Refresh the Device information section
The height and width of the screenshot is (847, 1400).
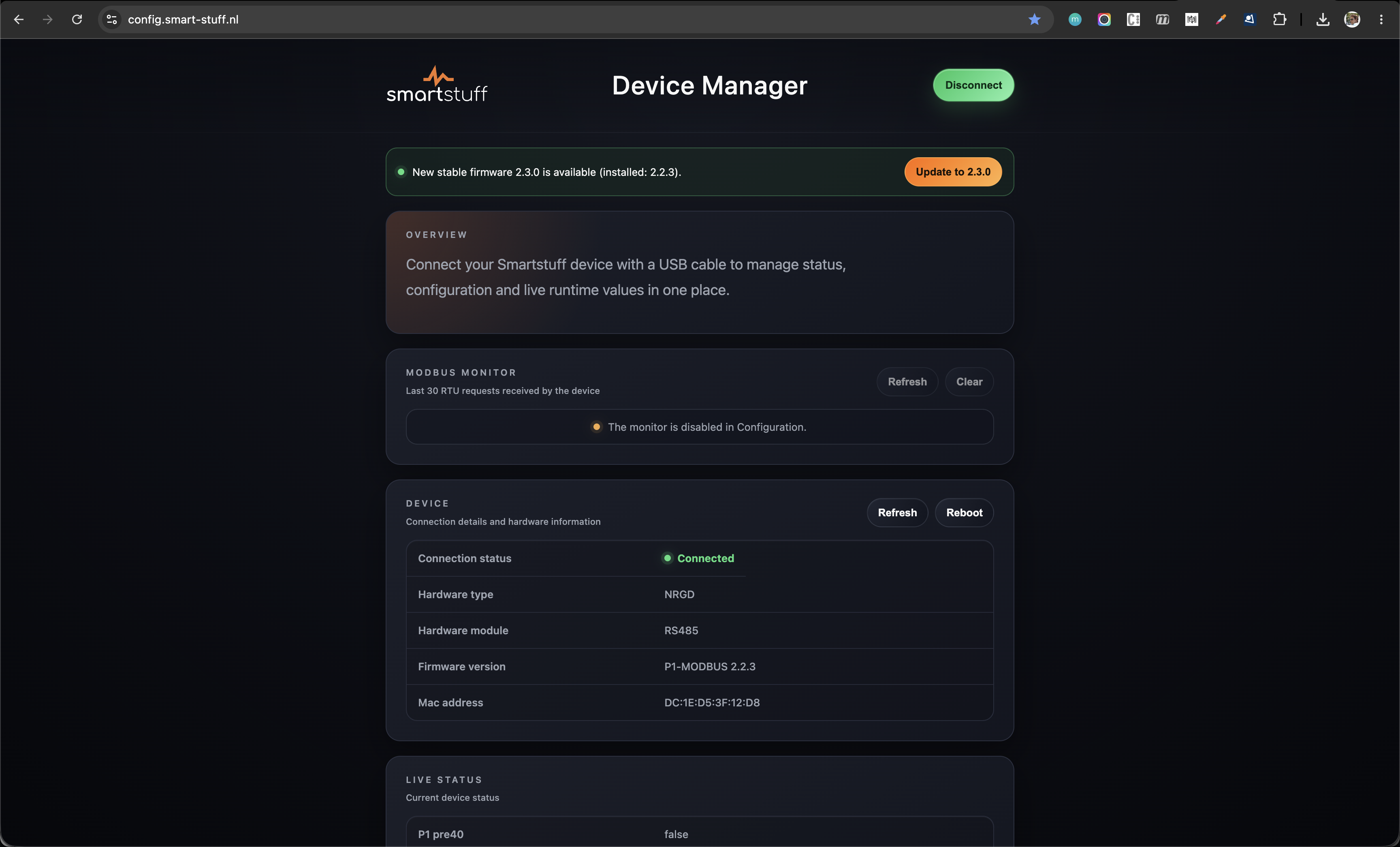click(897, 513)
